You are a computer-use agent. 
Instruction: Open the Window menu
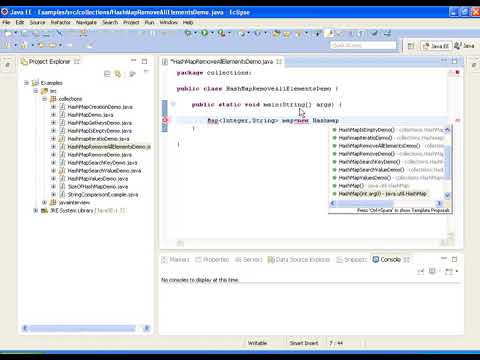pos(168,22)
